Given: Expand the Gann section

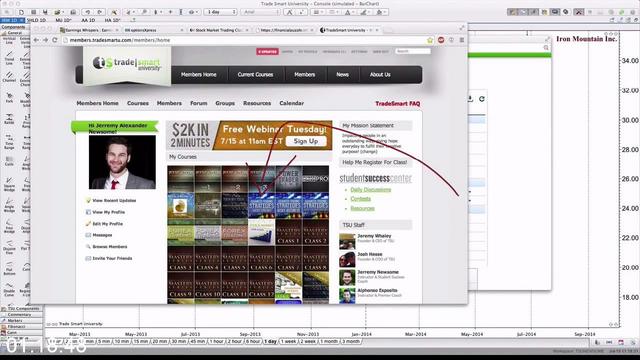Looking at the screenshot, I should click(21, 333).
